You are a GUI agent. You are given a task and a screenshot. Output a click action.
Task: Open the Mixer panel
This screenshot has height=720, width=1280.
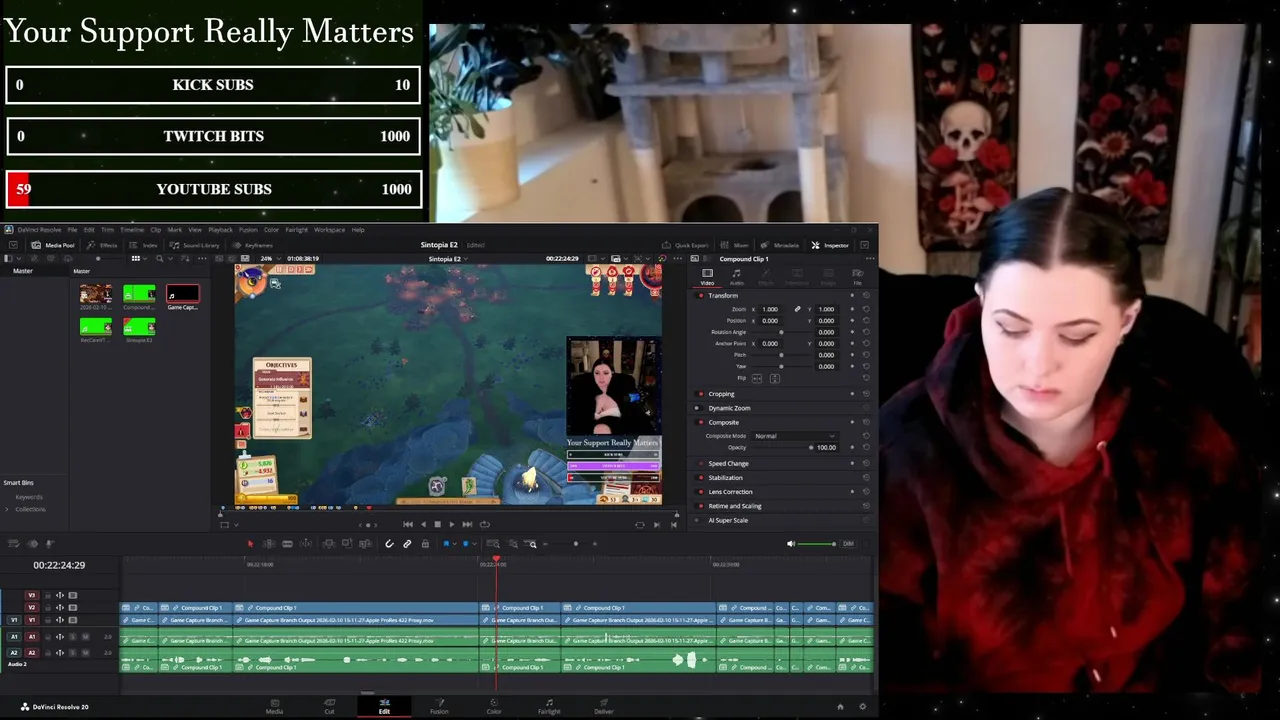click(735, 245)
